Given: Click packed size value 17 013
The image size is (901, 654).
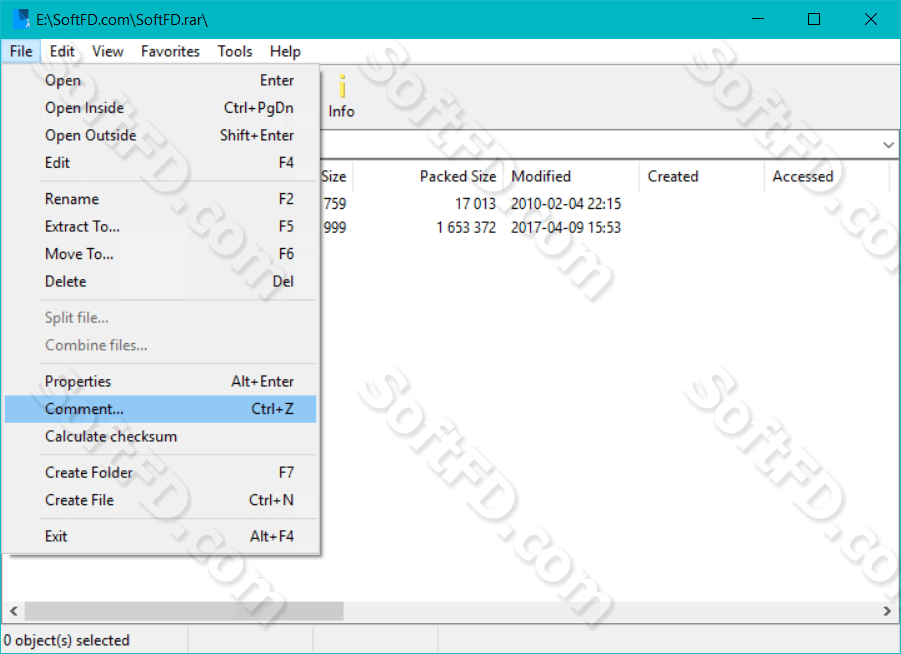Looking at the screenshot, I should tap(475, 204).
